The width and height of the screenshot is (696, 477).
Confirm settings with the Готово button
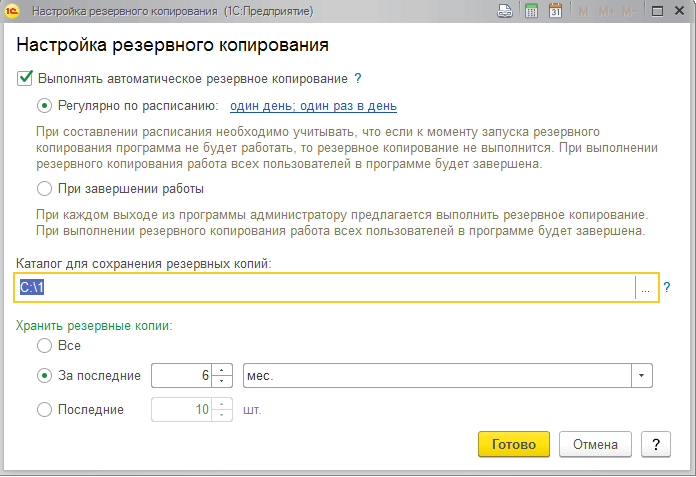(514, 444)
